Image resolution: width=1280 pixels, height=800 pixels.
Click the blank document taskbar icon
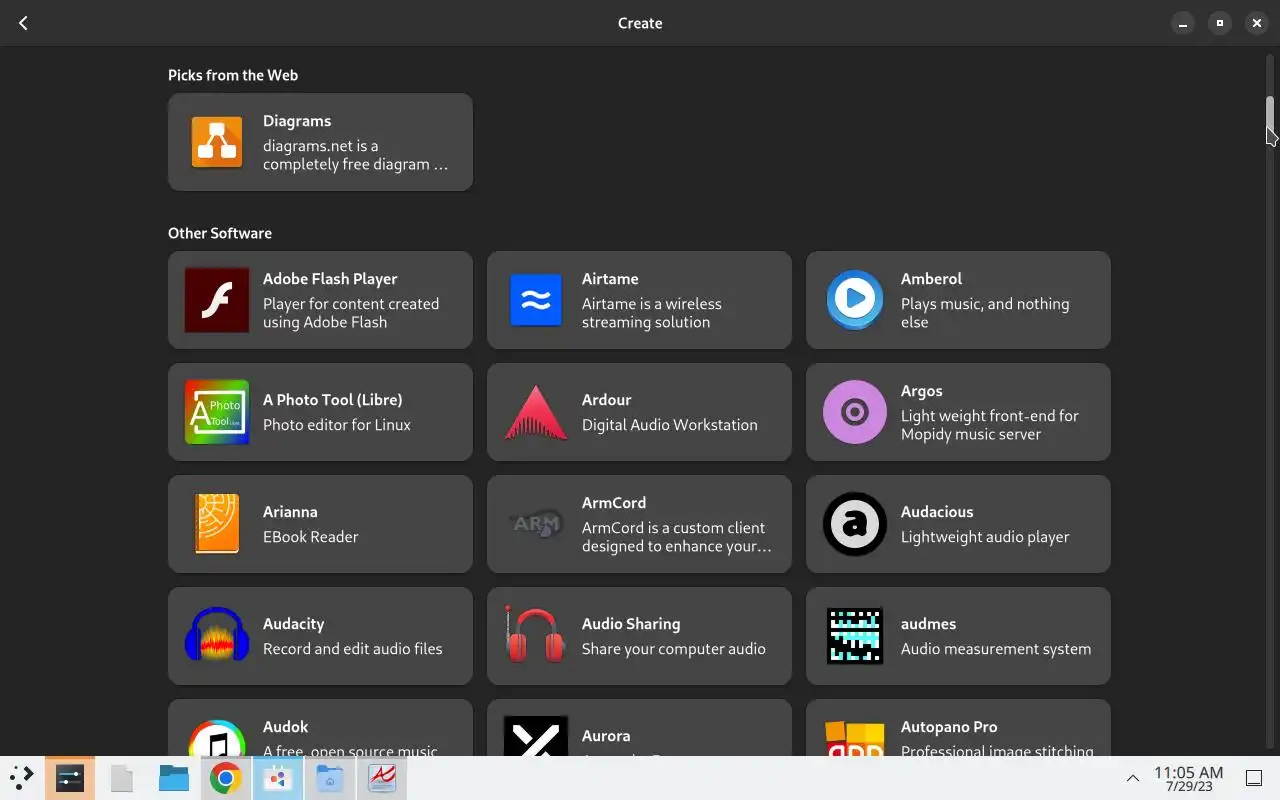tap(122, 778)
